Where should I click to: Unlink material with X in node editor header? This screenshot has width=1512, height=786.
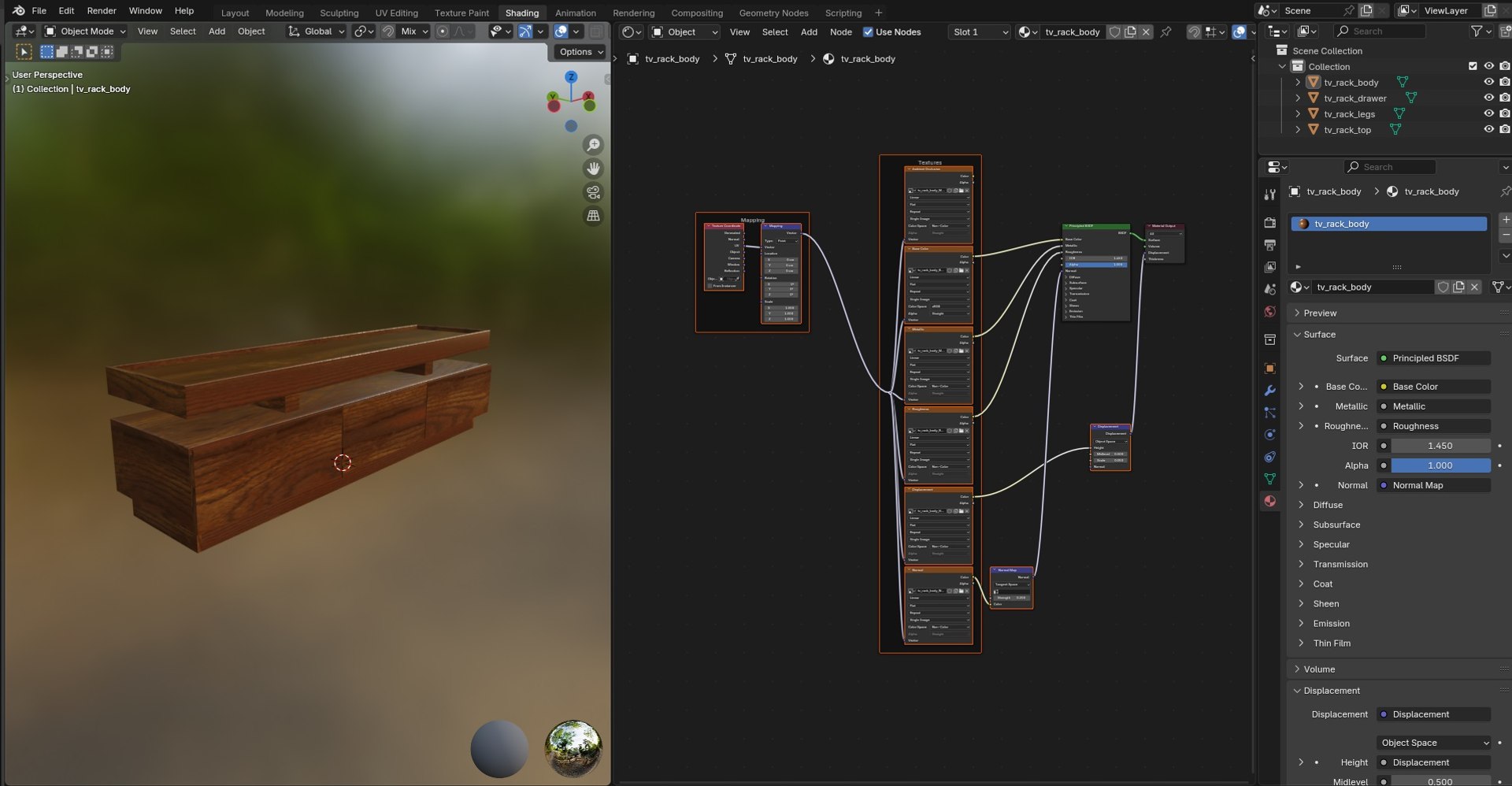(x=1146, y=32)
